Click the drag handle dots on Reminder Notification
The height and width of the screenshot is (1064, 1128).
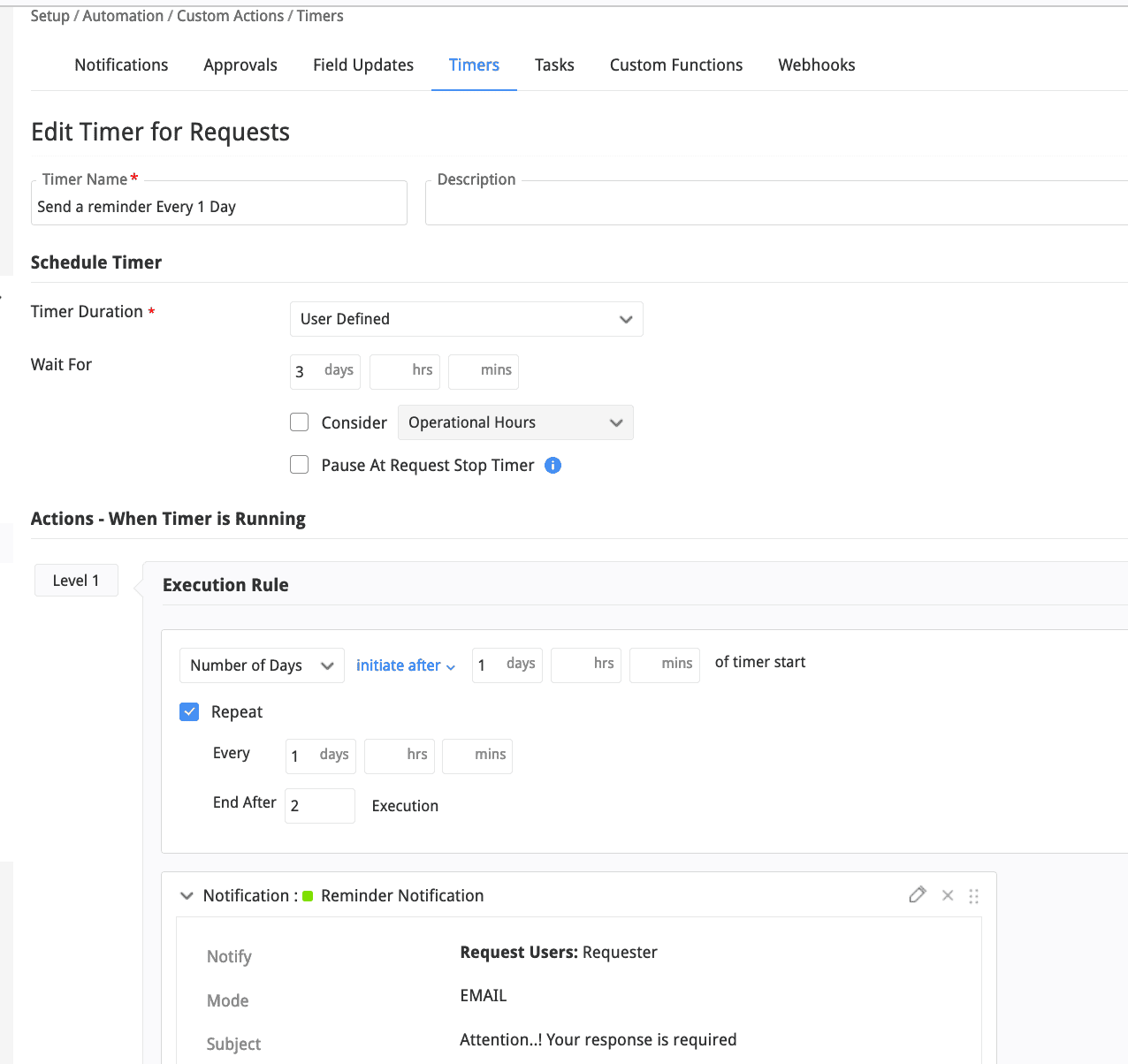[x=973, y=896]
